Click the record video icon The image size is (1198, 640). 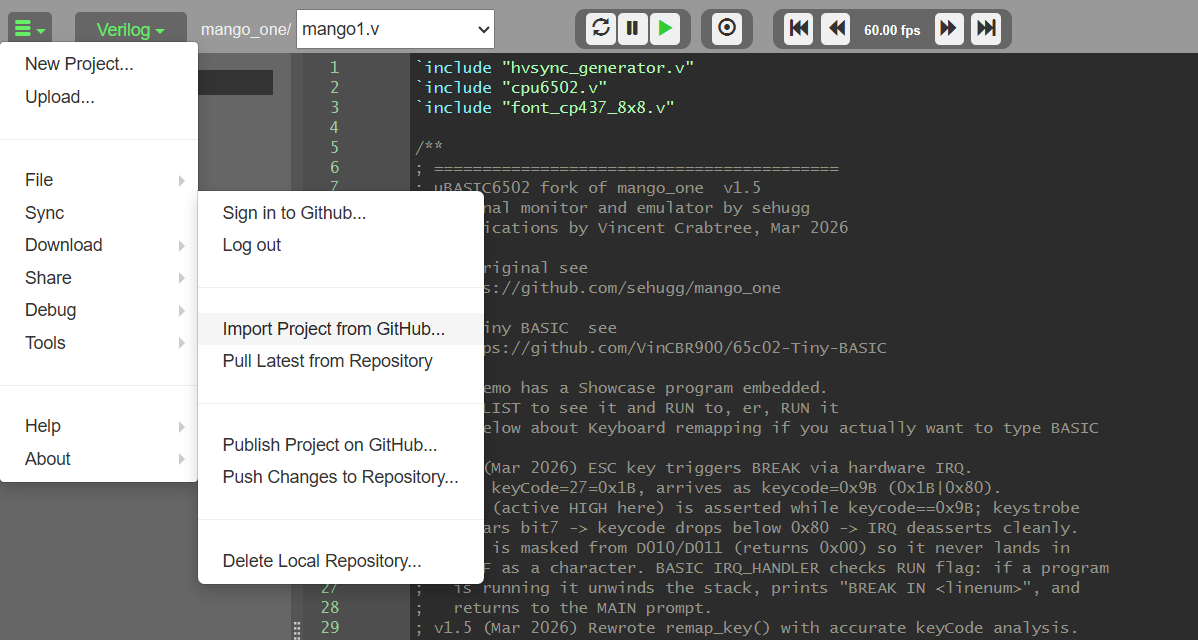(727, 29)
